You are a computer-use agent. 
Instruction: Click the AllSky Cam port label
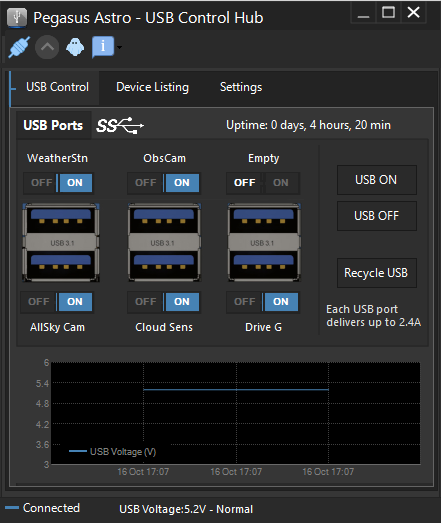57,327
